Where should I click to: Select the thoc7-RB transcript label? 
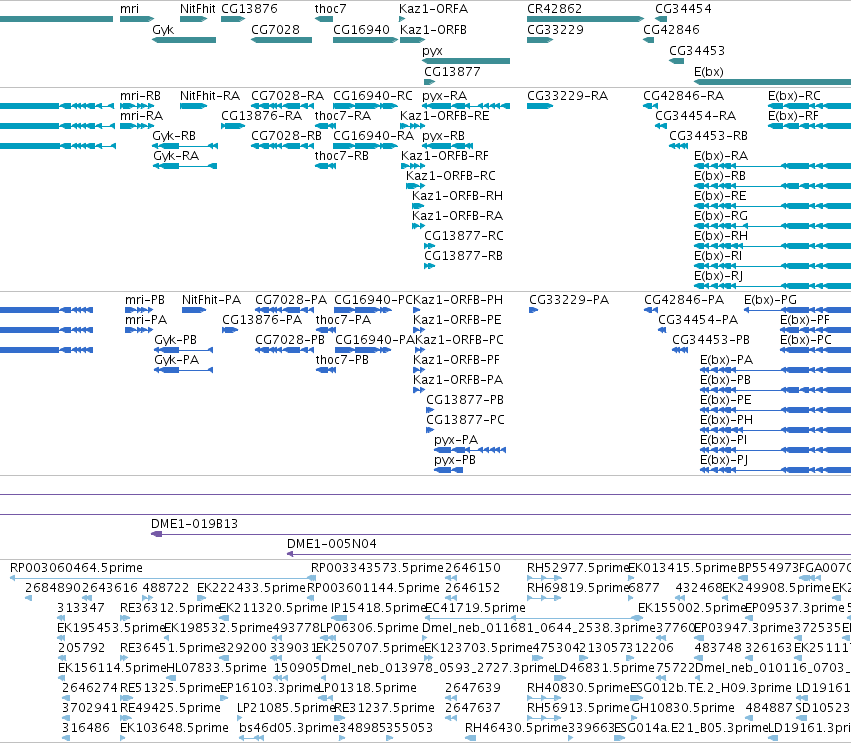coord(342,156)
